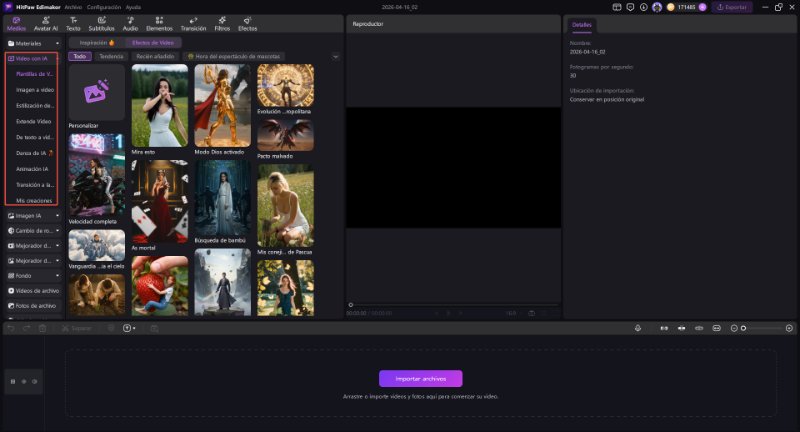
Task: Open the Filtros tool
Action: tap(222, 24)
